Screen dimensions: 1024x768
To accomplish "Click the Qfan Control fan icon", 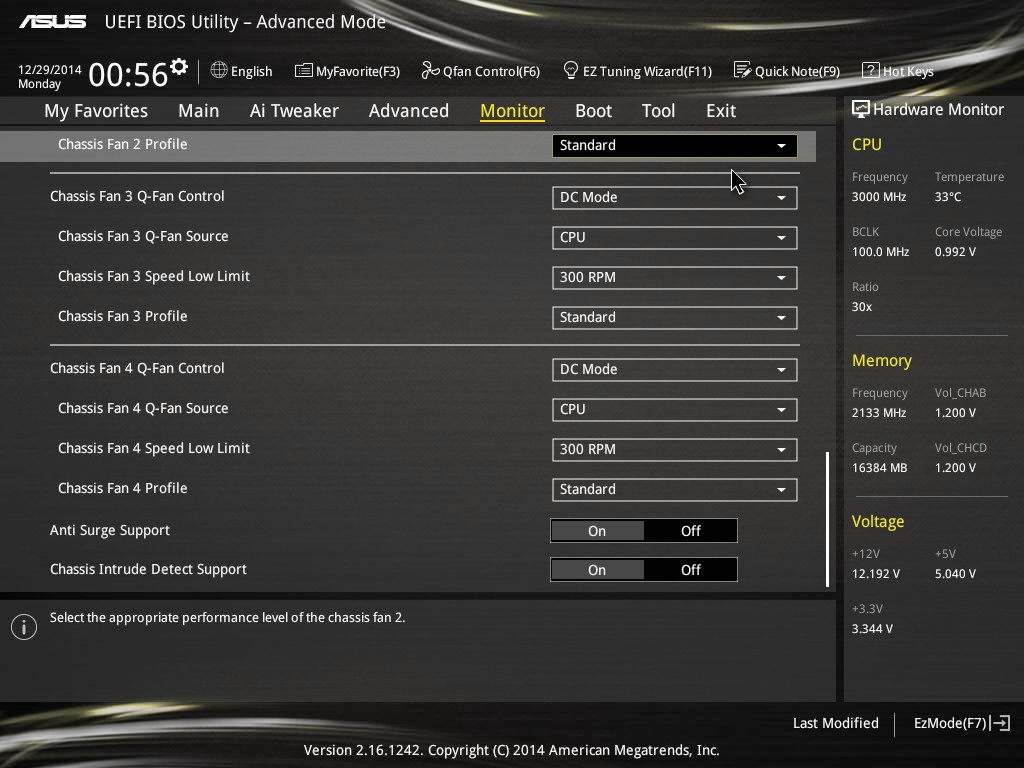I will [430, 71].
